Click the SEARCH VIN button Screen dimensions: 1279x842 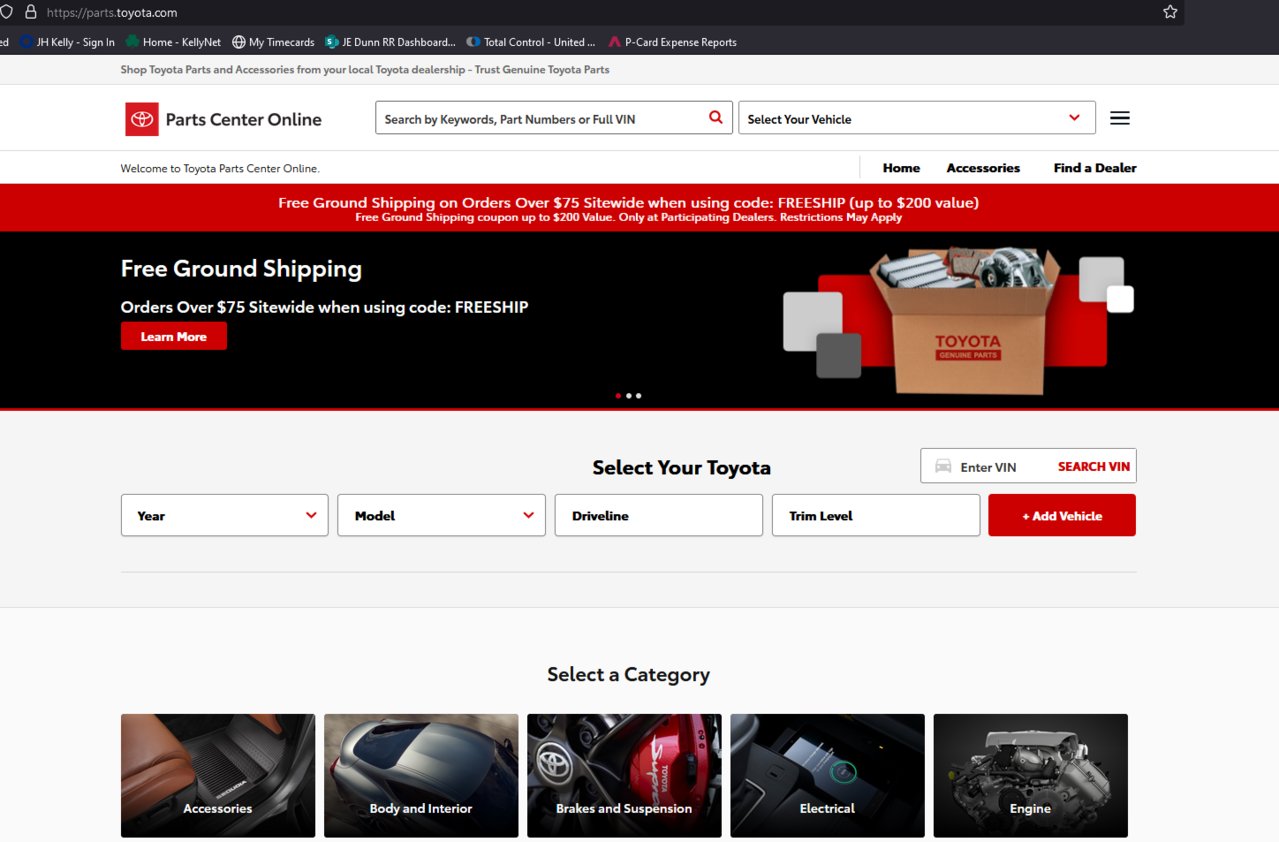[1094, 466]
